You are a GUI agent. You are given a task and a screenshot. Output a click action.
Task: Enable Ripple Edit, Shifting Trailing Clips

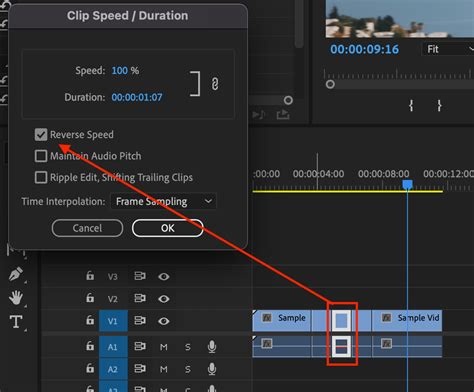tap(41, 177)
